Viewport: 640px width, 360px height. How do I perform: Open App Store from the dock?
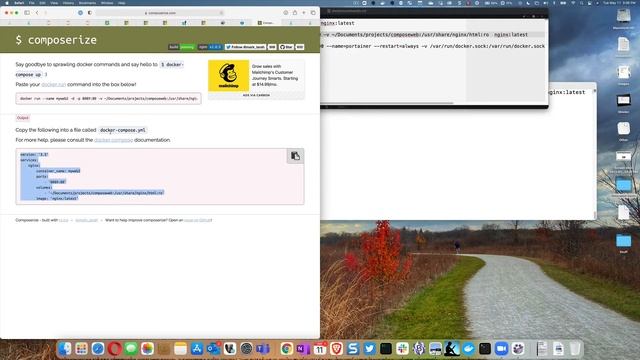(x=197, y=349)
